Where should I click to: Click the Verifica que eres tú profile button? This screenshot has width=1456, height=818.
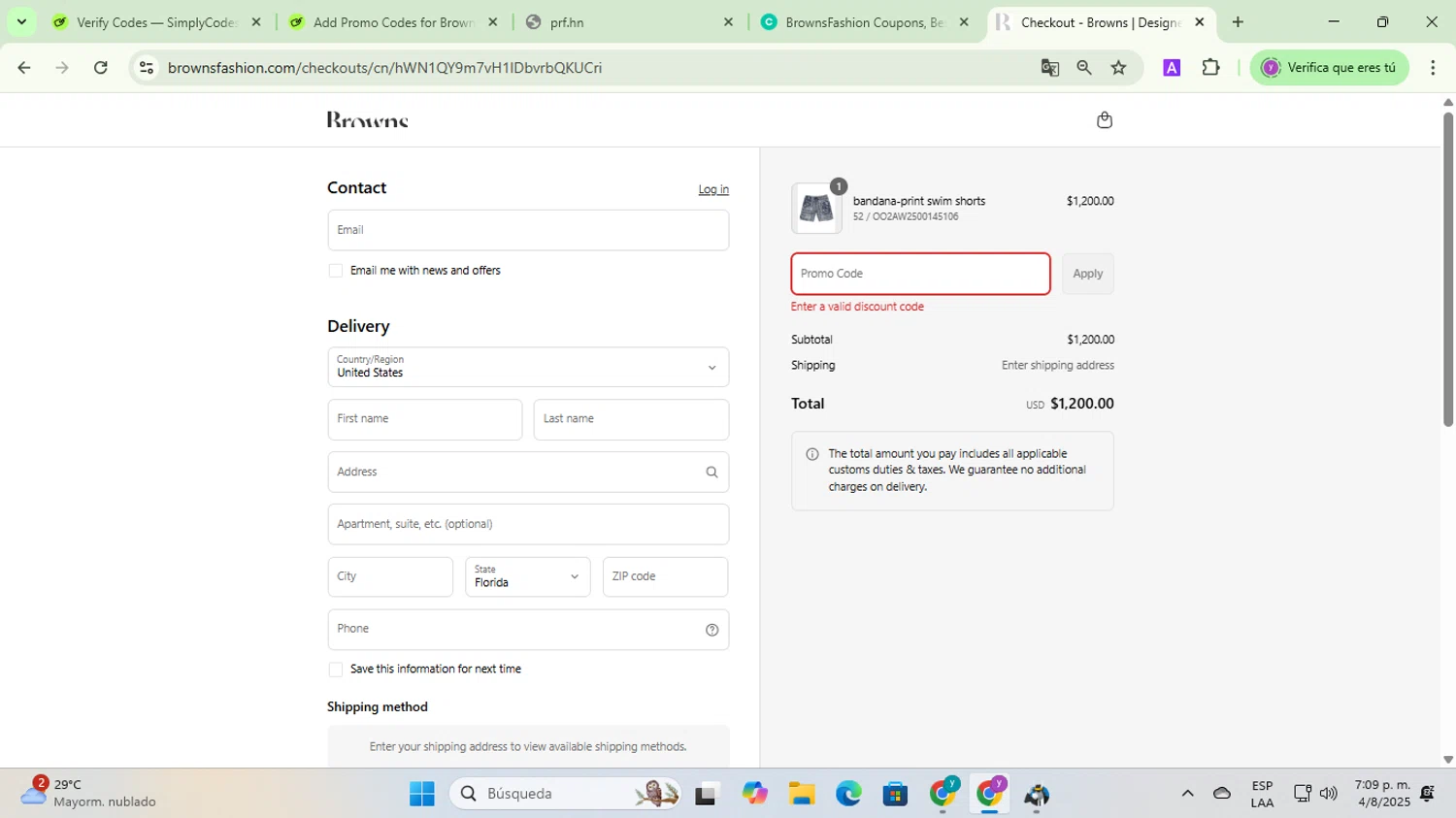point(1329,68)
